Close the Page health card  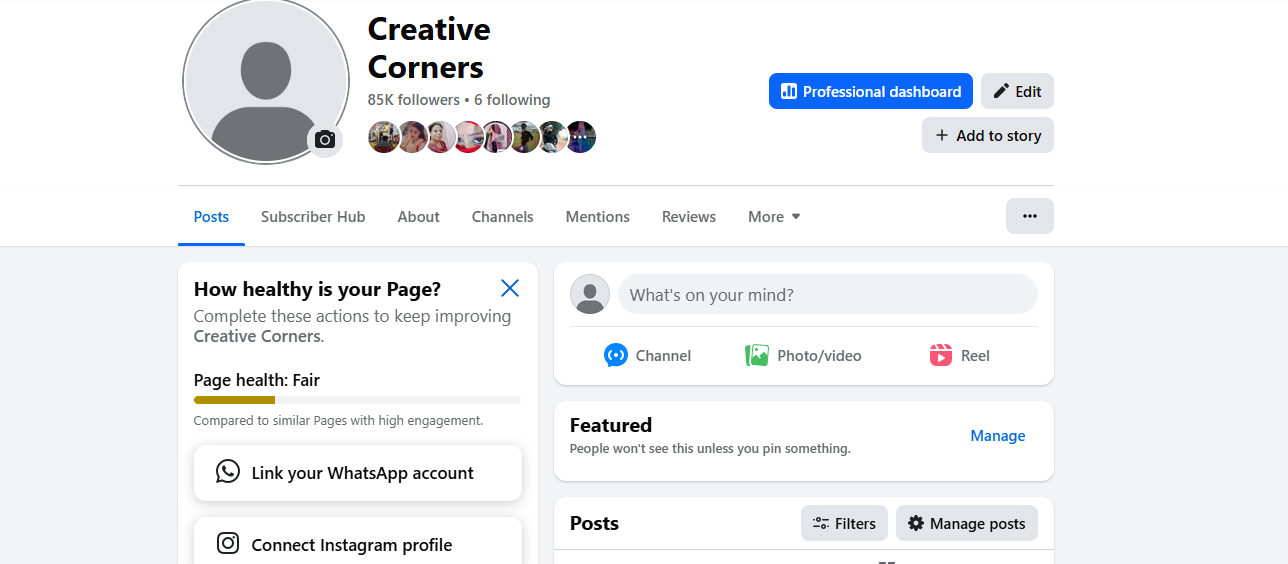click(x=509, y=289)
